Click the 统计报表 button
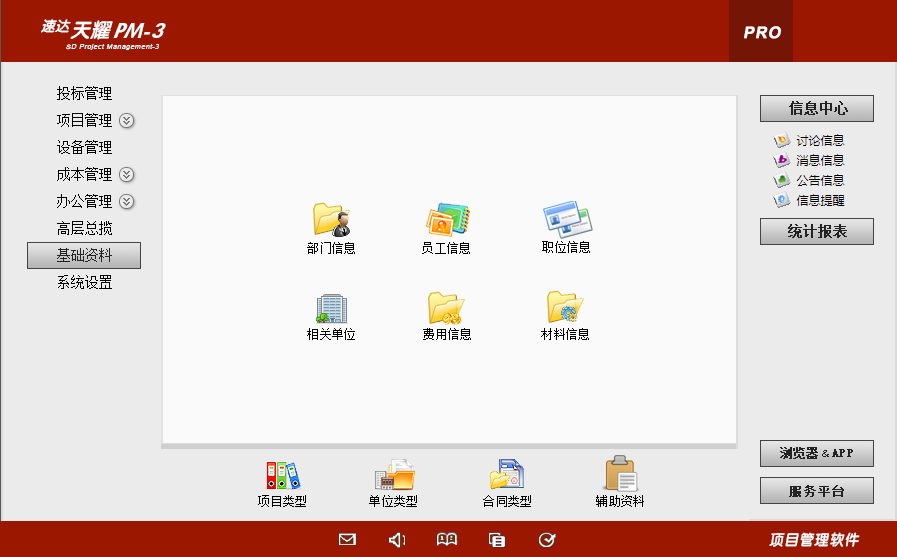 coord(816,232)
